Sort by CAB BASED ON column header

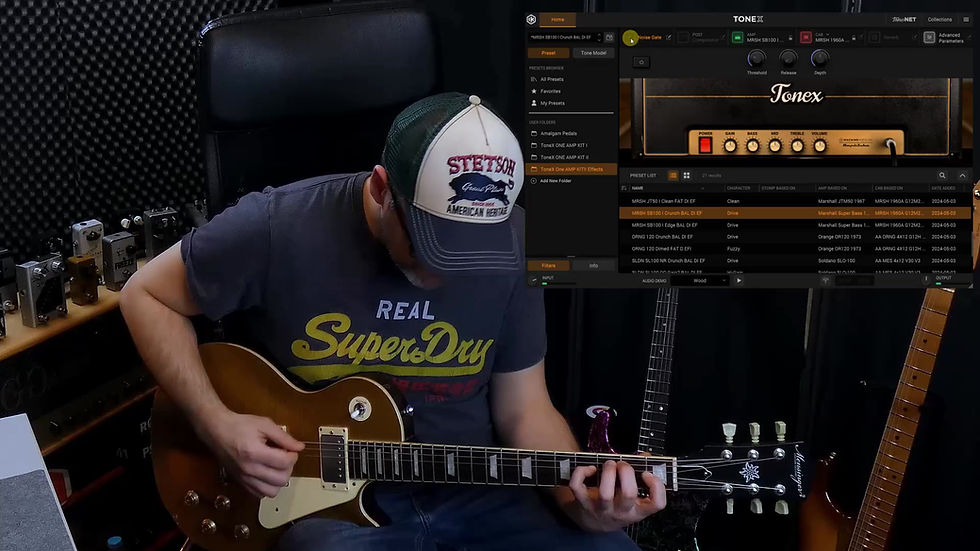(x=889, y=188)
